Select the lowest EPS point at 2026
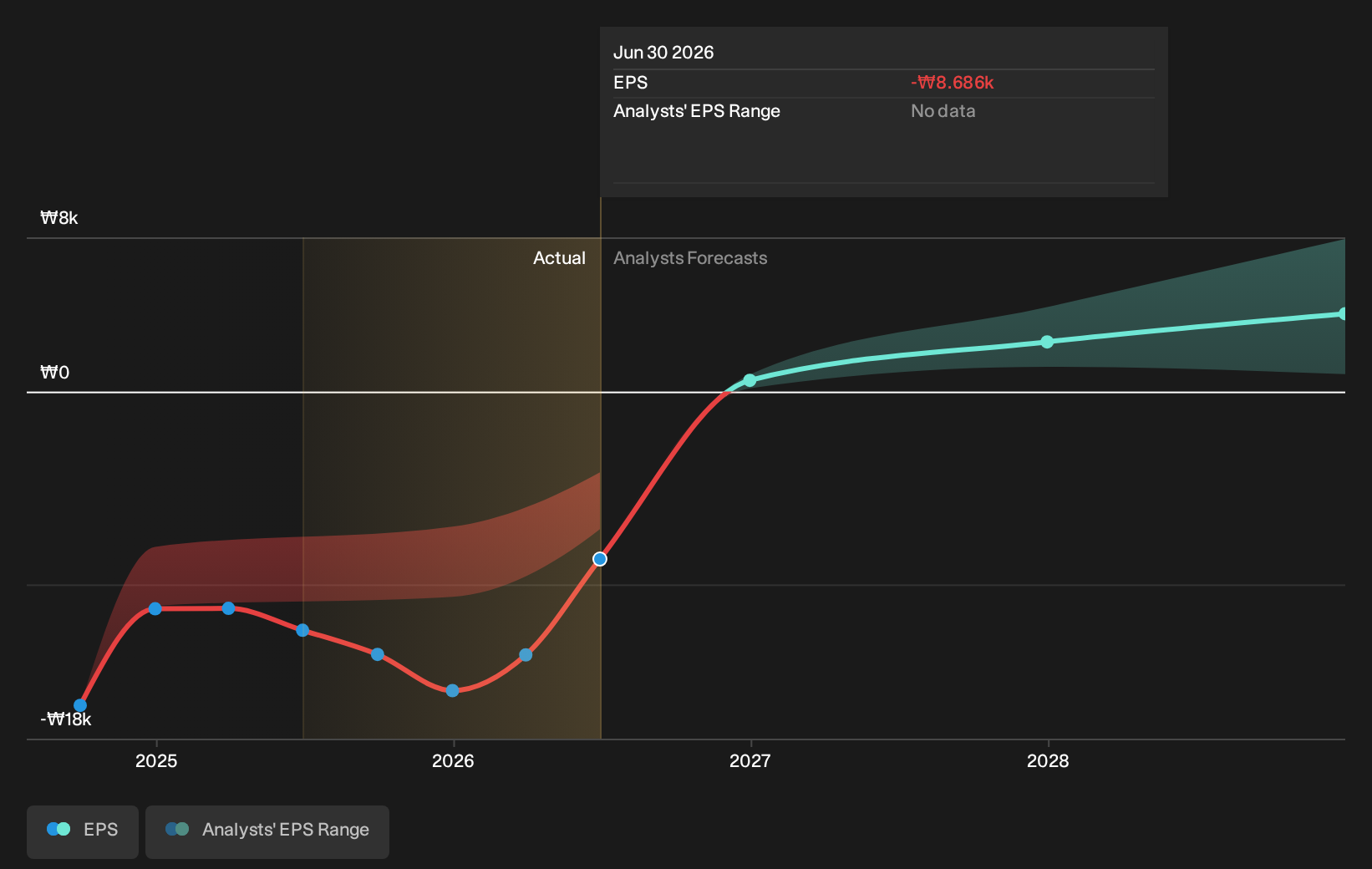Viewport: 1372px width, 869px height. tap(452, 690)
